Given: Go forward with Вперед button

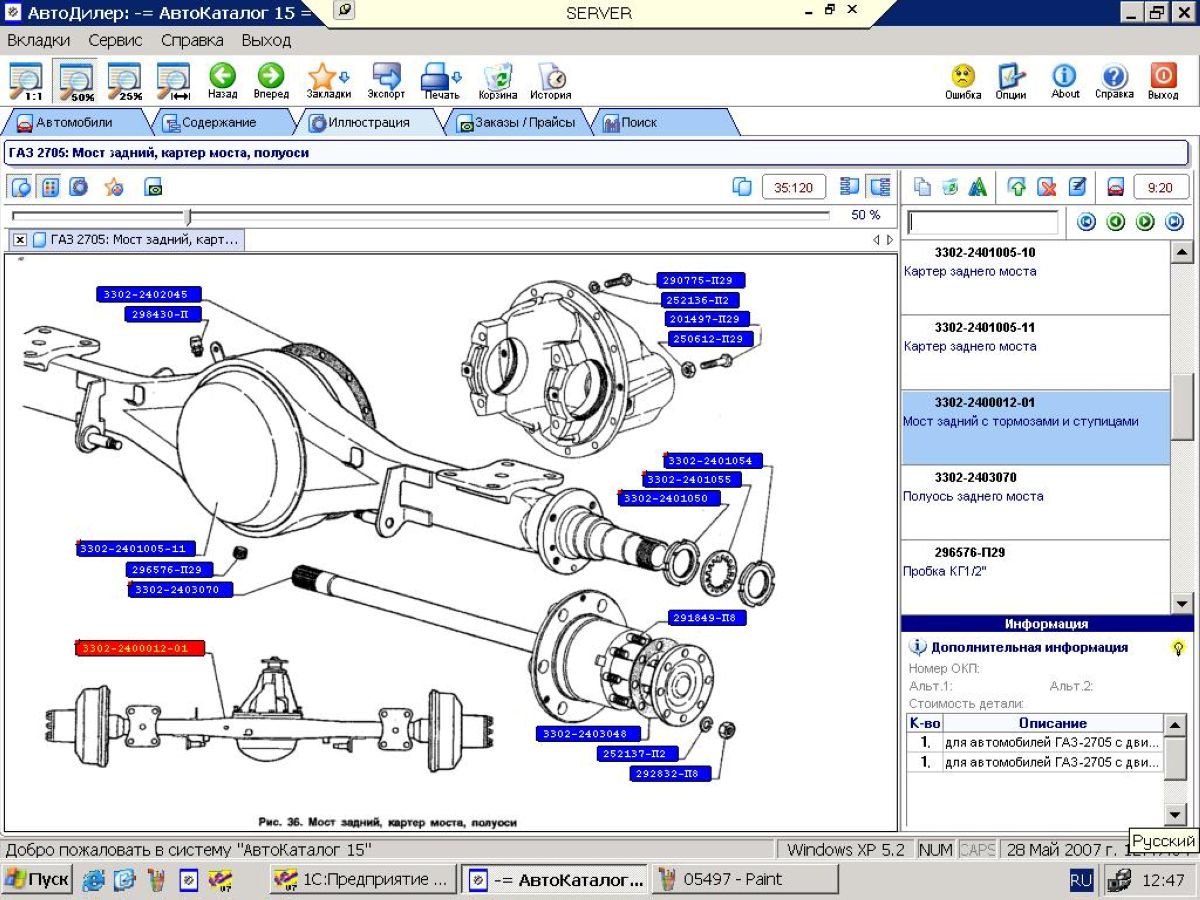Looking at the screenshot, I should (270, 81).
